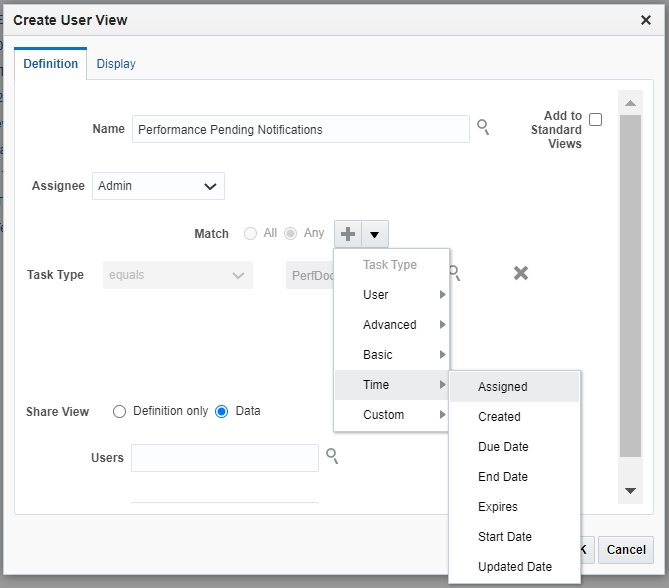Select the Match Any radio button
The image size is (669, 588).
291,233
